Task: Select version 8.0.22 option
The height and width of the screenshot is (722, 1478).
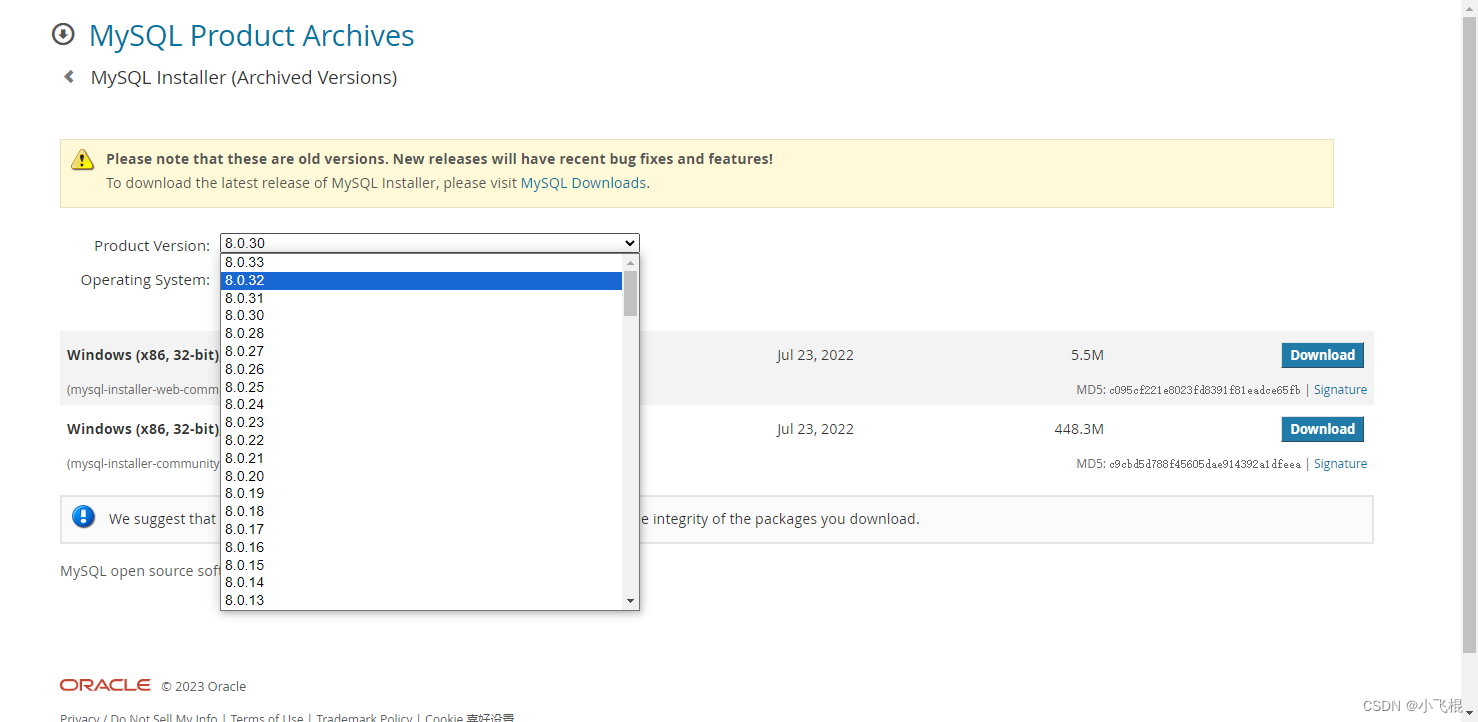Action: pyautogui.click(x=421, y=440)
